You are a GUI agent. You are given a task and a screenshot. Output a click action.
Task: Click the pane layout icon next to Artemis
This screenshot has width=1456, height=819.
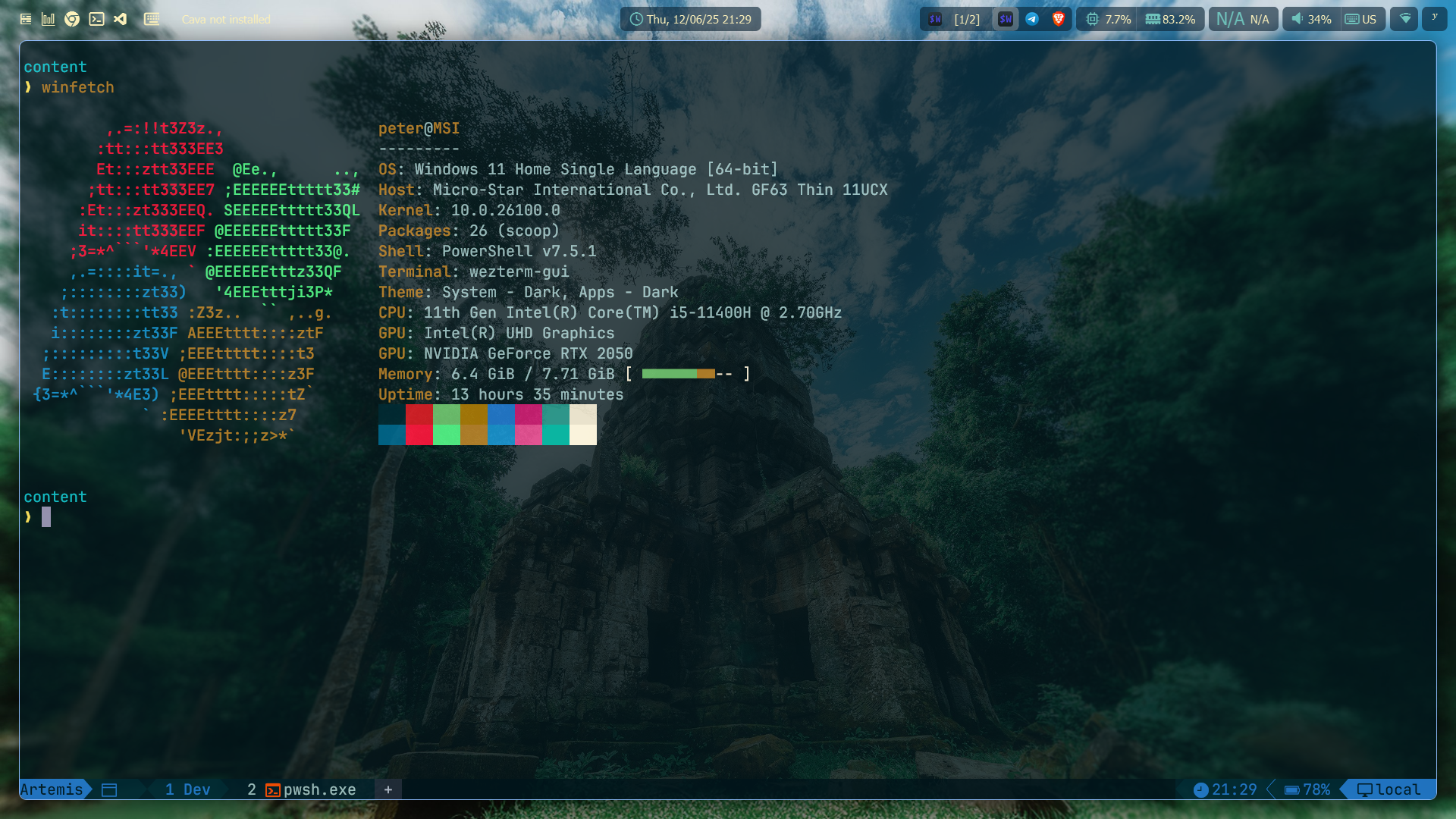109,790
